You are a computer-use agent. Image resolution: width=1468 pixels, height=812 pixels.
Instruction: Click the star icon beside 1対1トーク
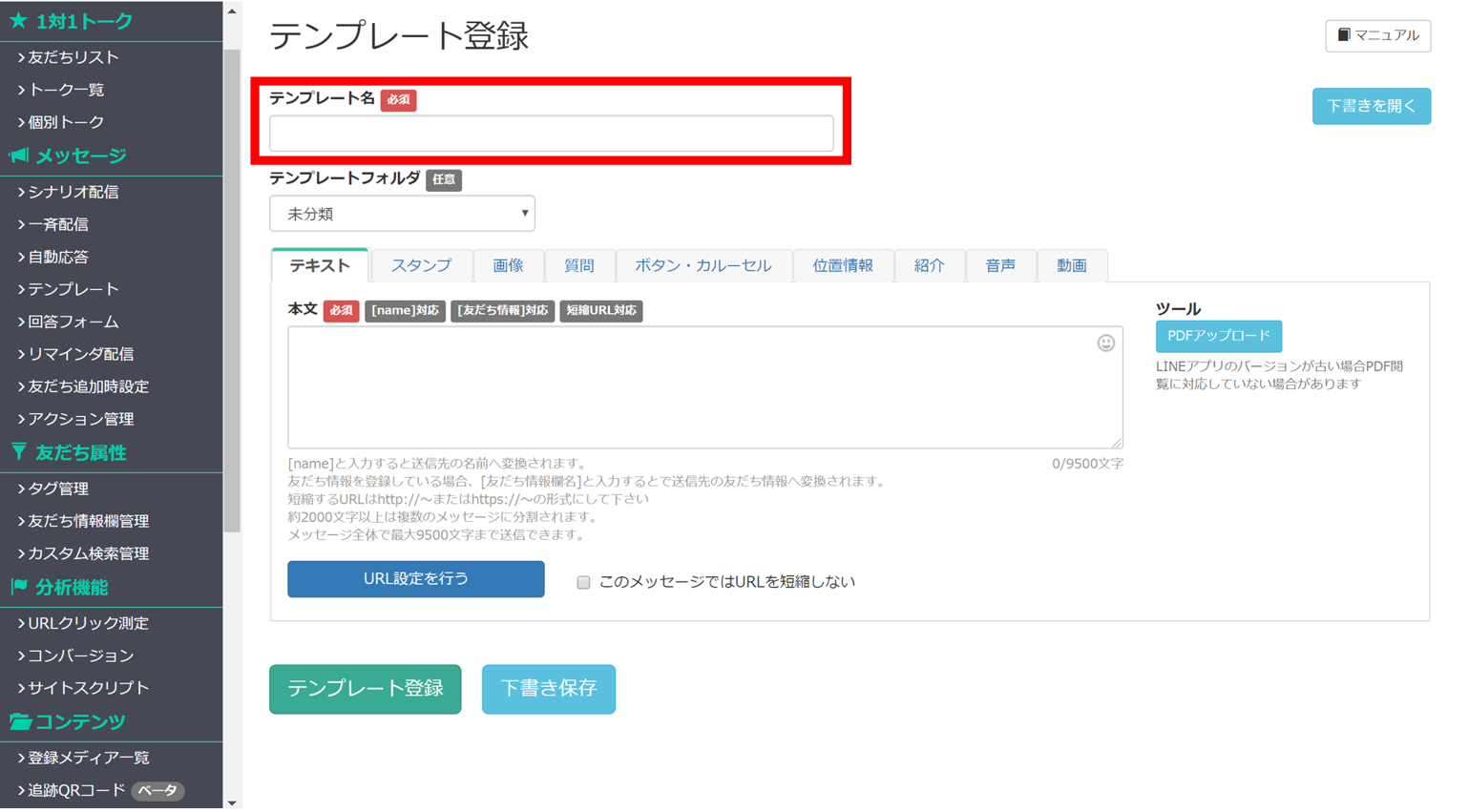click(18, 20)
